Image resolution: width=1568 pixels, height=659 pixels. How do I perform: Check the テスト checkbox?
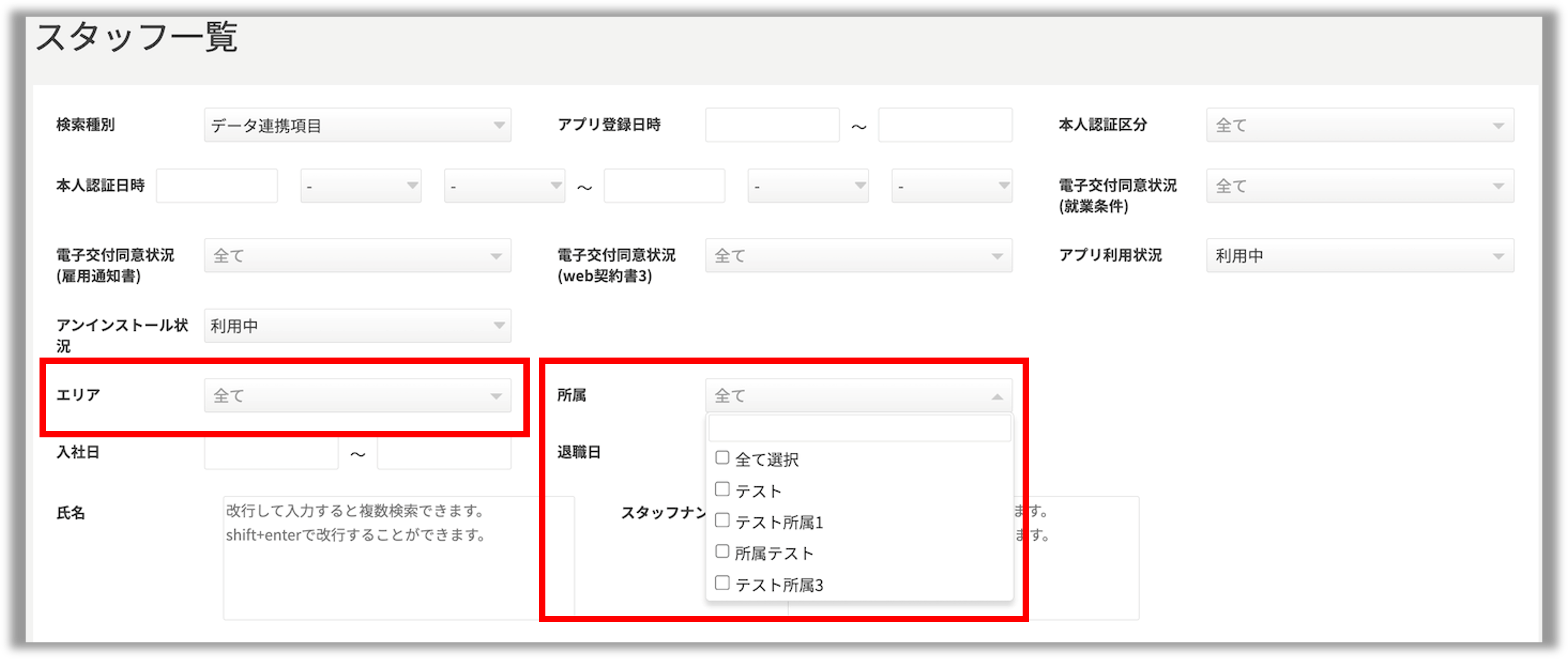pos(722,490)
